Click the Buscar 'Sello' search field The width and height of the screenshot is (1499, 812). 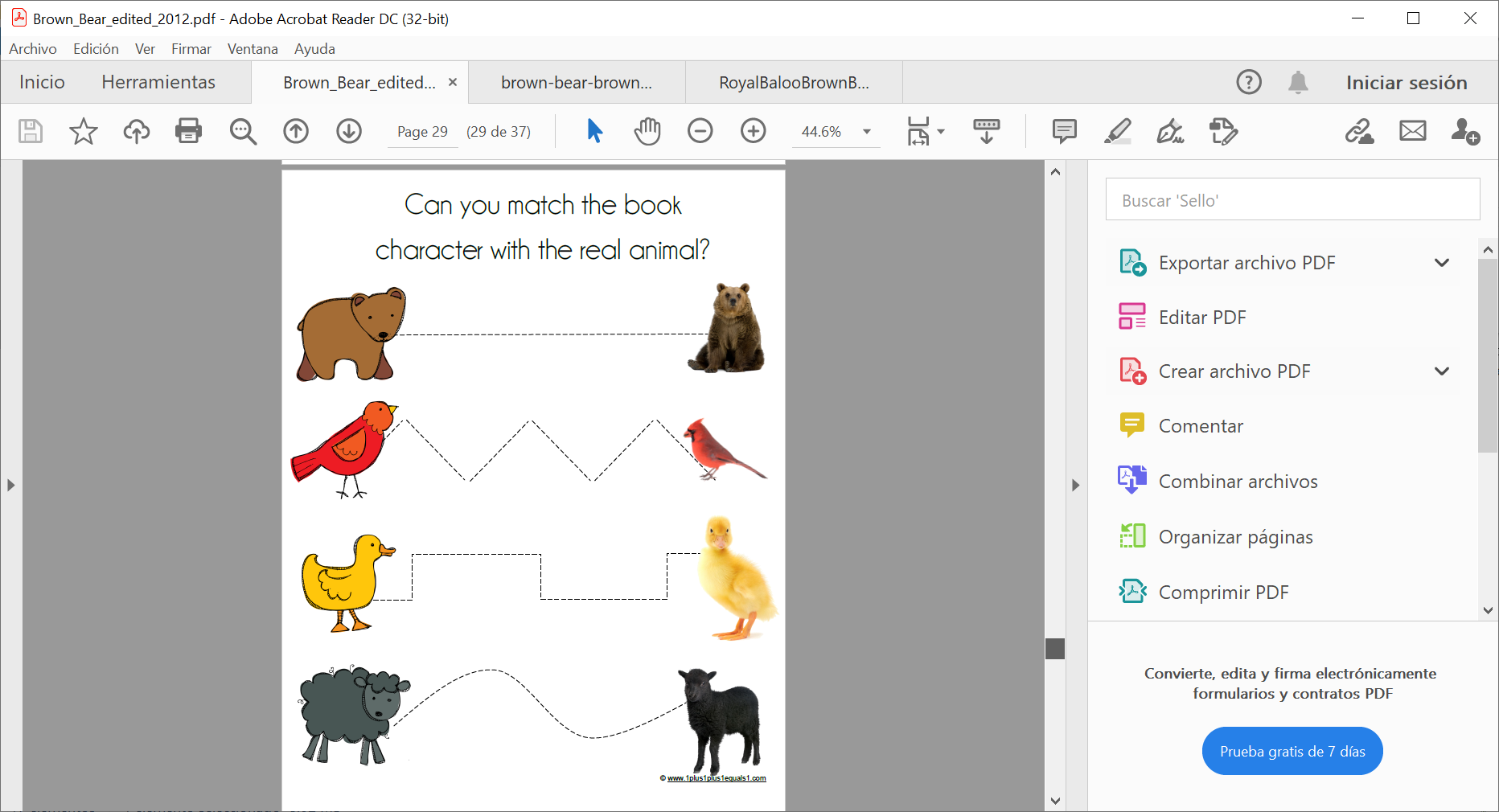coord(1292,200)
